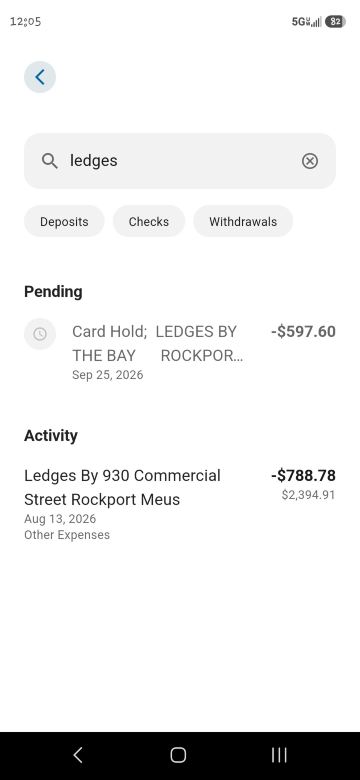Toggle the Withdrawals filter chip
360x780 pixels.
(x=243, y=221)
